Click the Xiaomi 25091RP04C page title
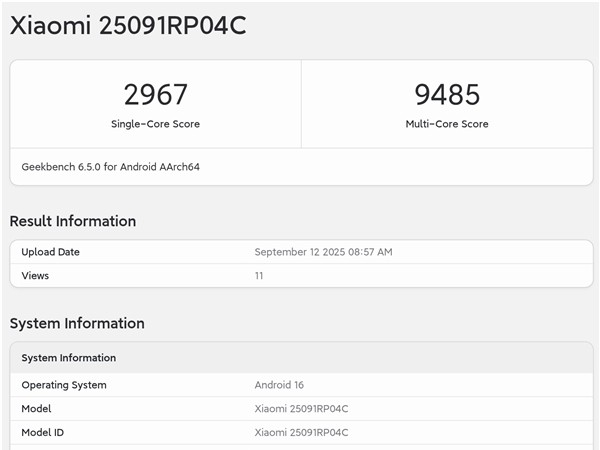This screenshot has width=600, height=450. click(128, 26)
